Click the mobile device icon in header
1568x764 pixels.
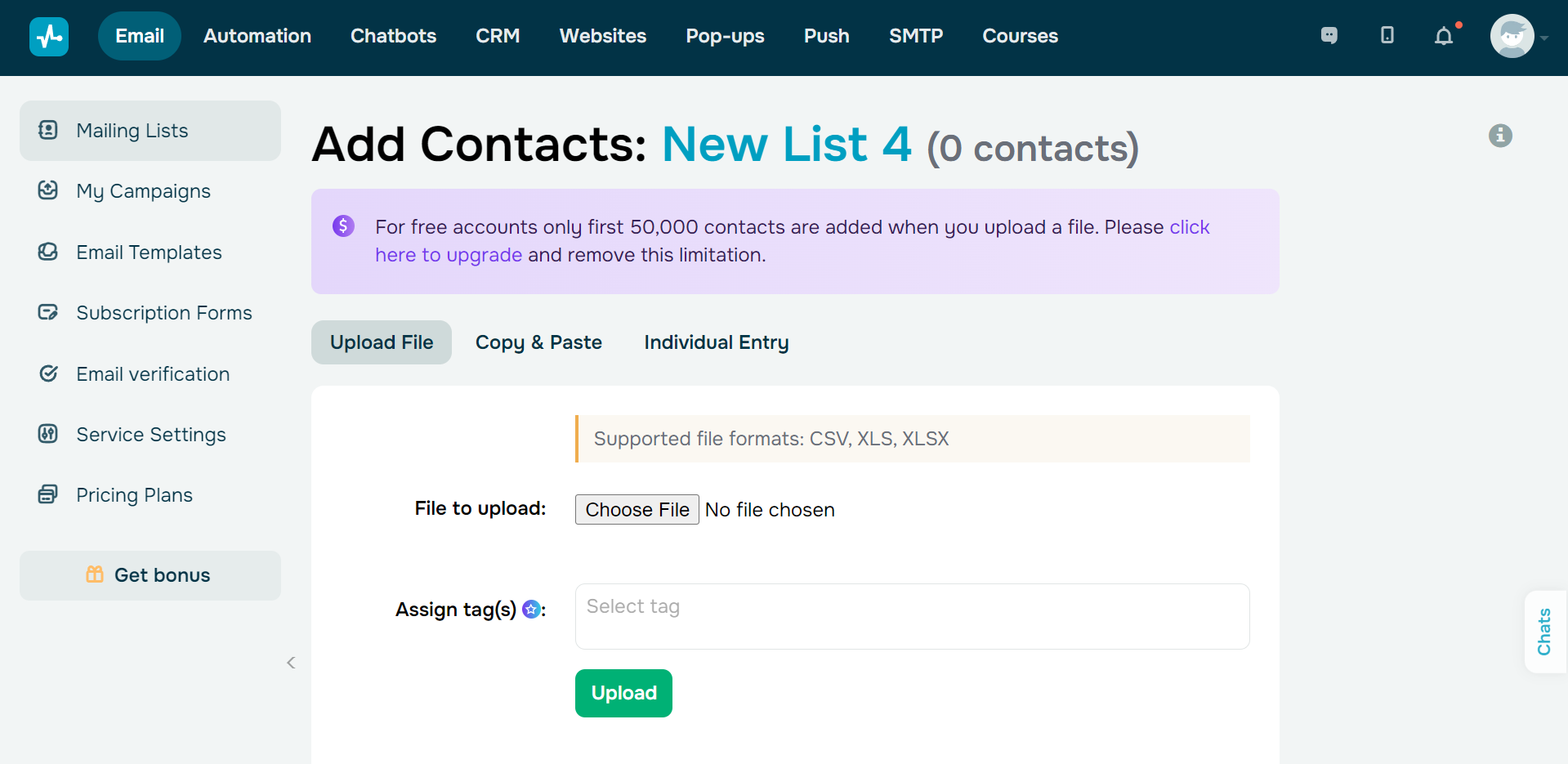[x=1387, y=35]
